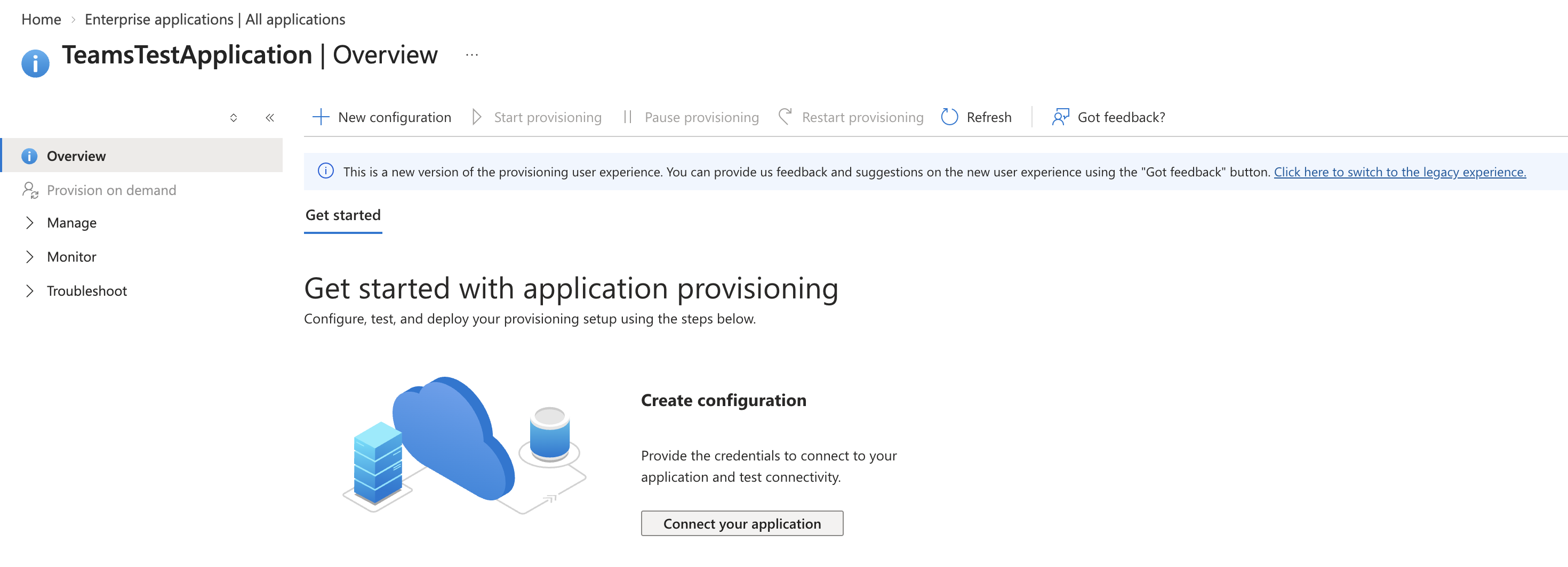Viewport: 1568px width, 567px height.
Task: Expand the Manage section chevron
Action: click(29, 223)
